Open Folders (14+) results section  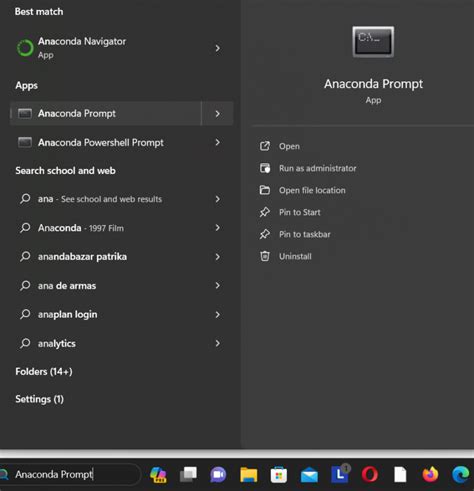click(x=44, y=371)
